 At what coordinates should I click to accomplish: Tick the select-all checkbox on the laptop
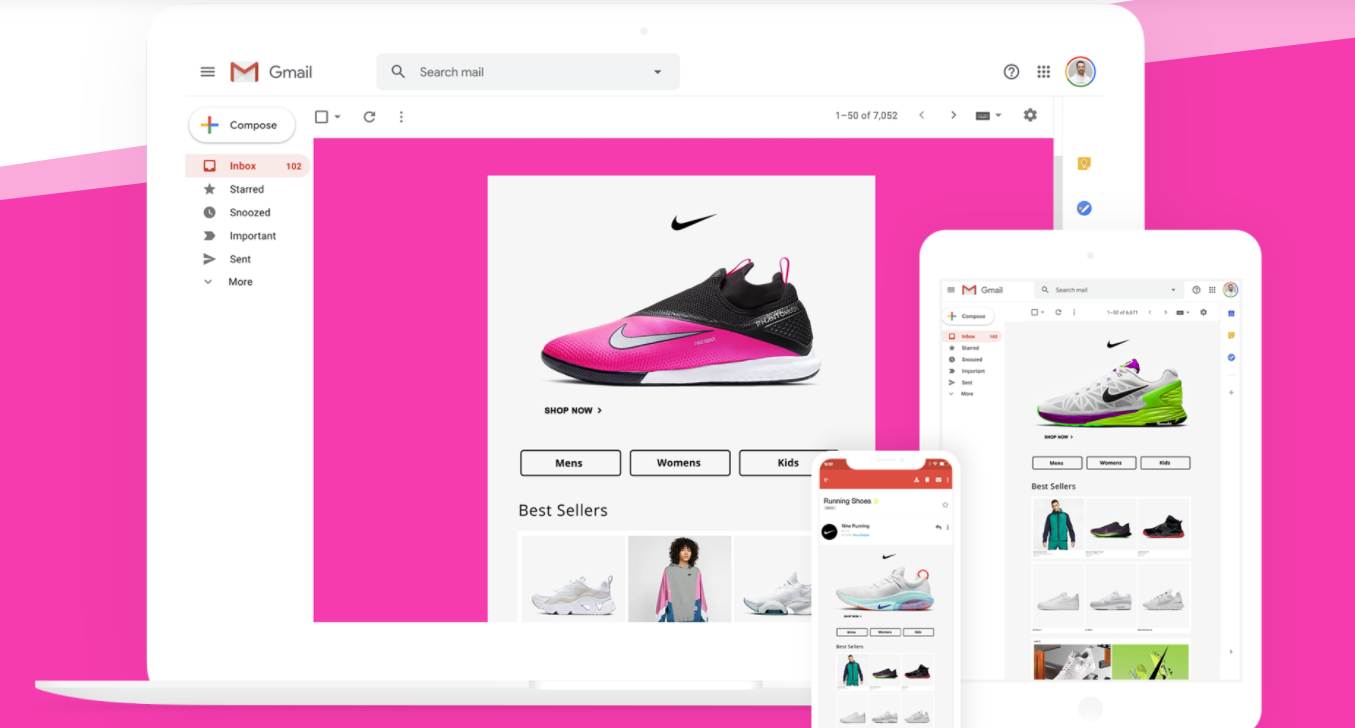pyautogui.click(x=321, y=116)
